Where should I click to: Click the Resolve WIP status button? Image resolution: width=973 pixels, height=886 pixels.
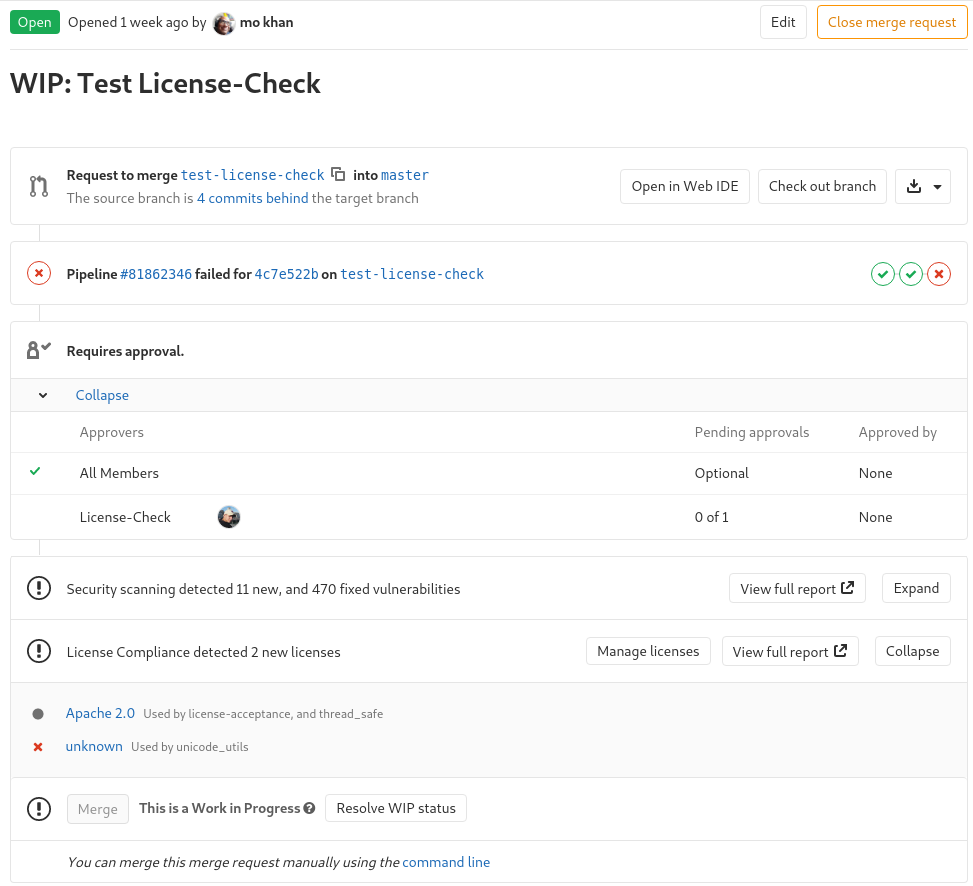(395, 808)
